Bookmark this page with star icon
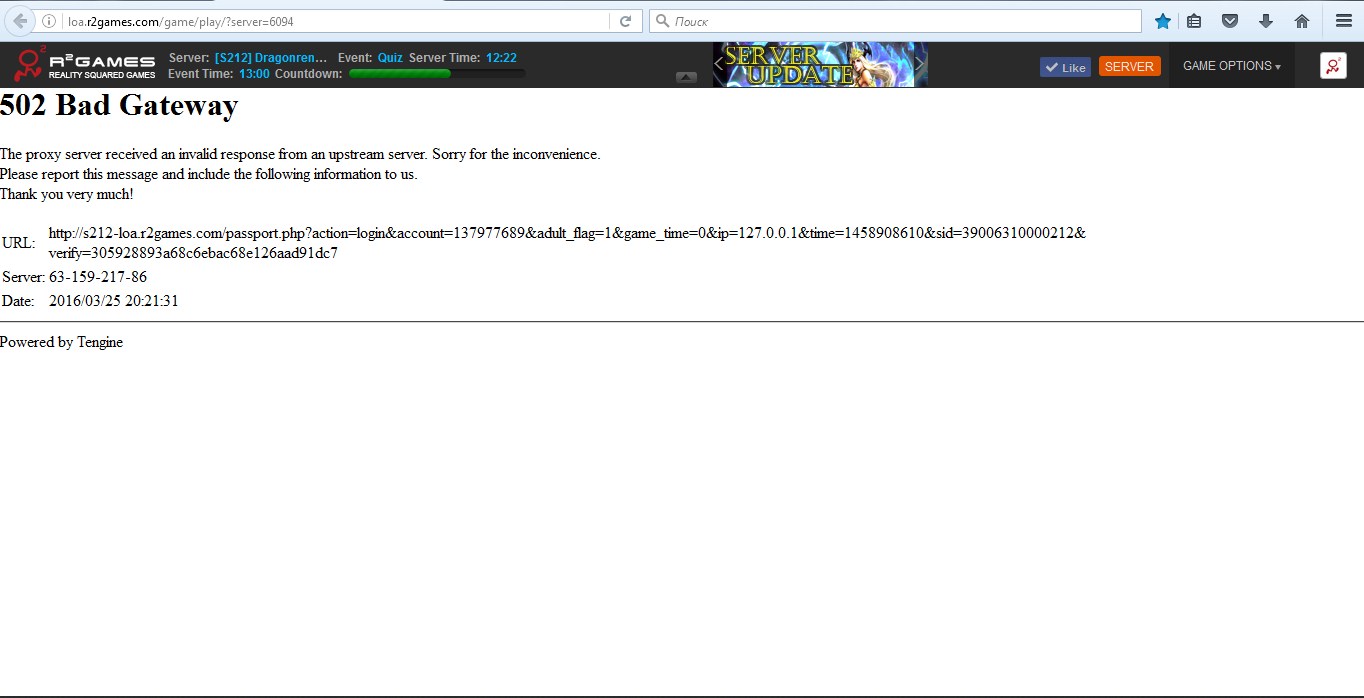Screen dimensions: 1364x698 [x=1162, y=21]
